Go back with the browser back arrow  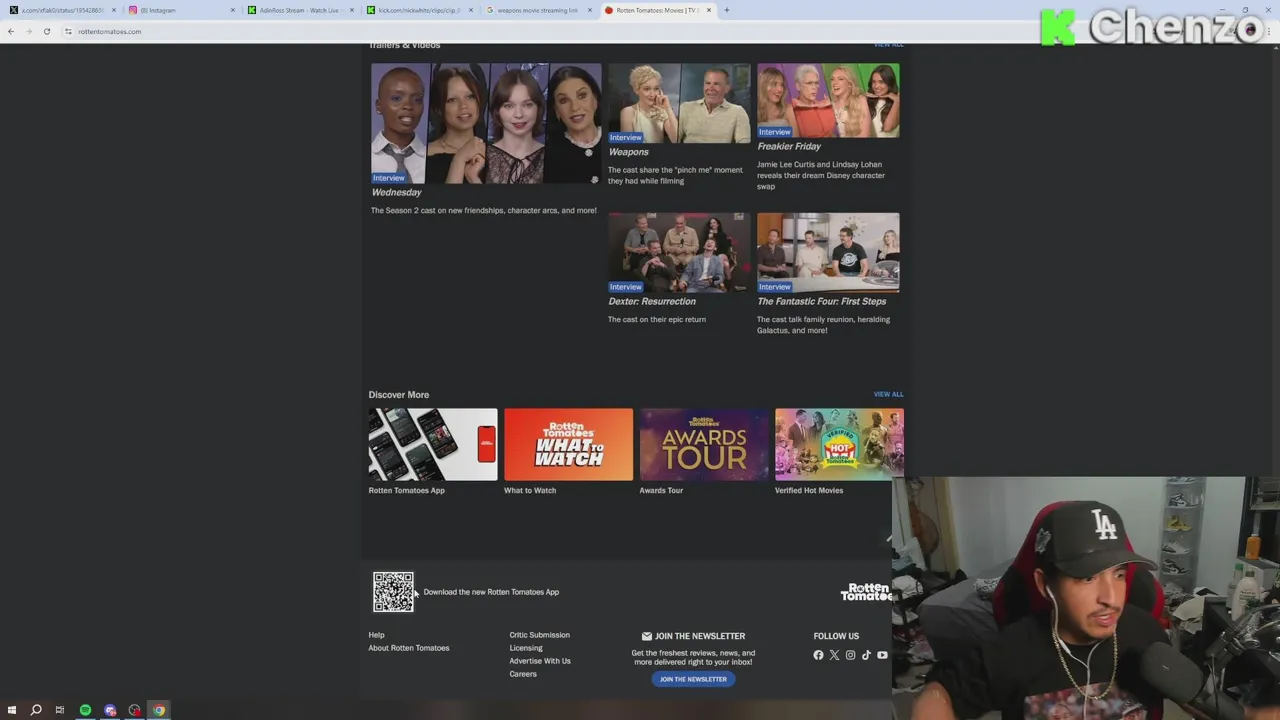pos(10,31)
